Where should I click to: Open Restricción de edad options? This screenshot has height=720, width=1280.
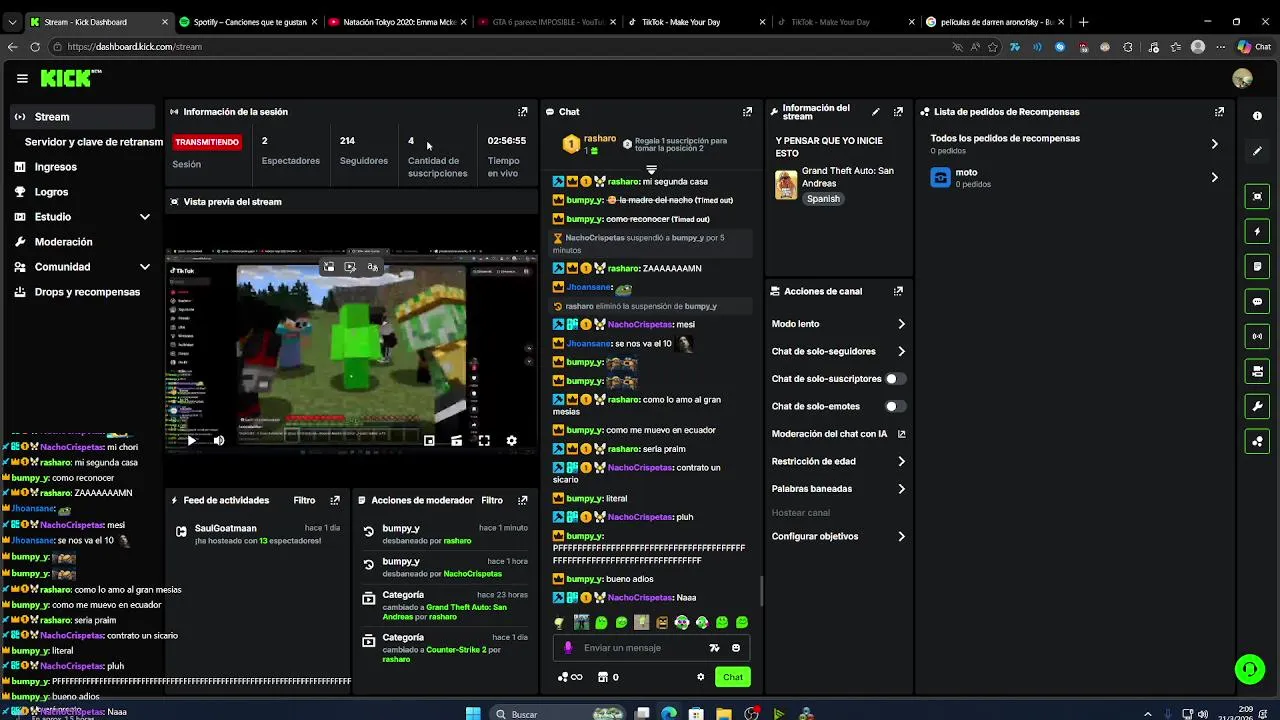tap(838, 461)
